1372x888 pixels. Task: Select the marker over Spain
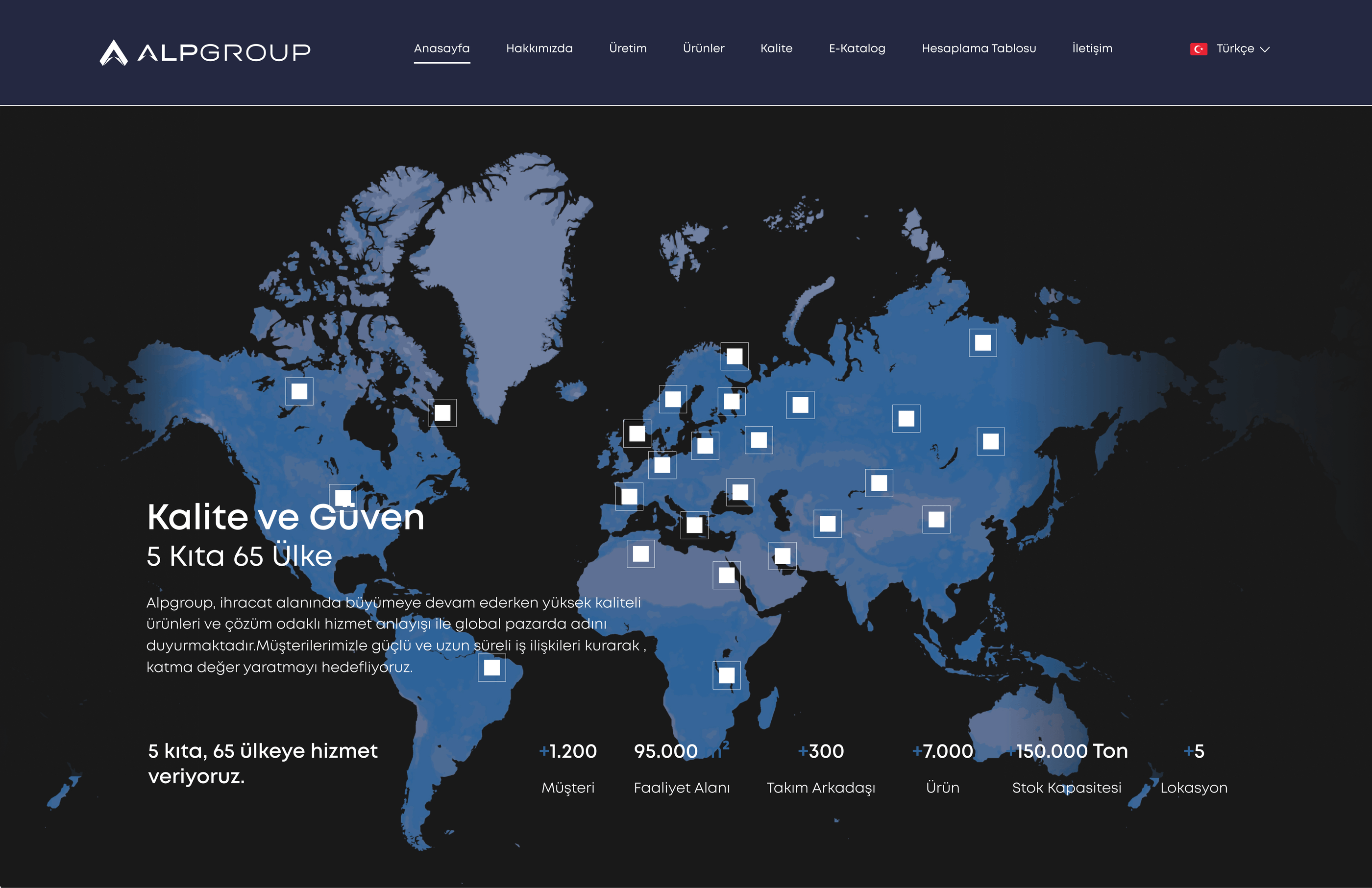click(x=629, y=496)
